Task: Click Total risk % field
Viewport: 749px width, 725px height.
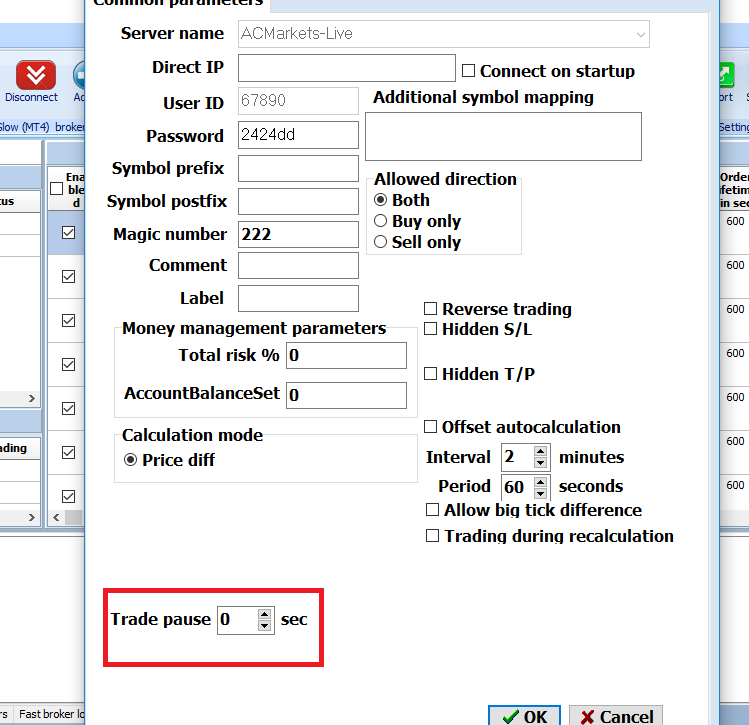Action: [346, 355]
